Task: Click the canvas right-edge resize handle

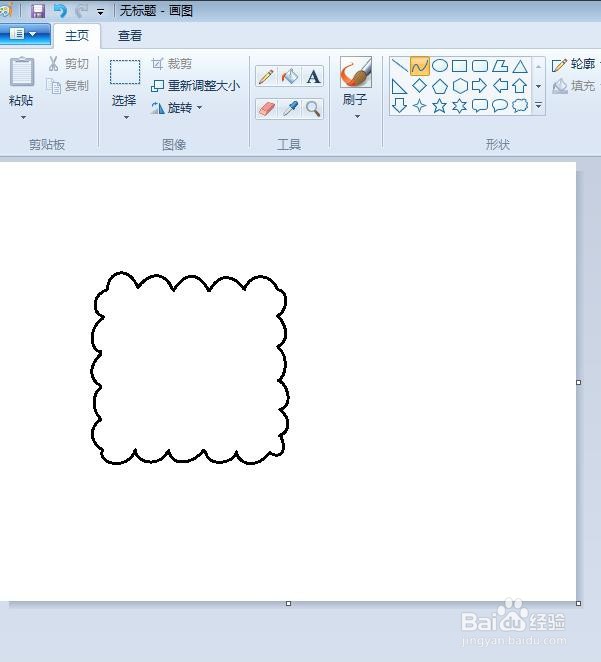Action: point(579,382)
